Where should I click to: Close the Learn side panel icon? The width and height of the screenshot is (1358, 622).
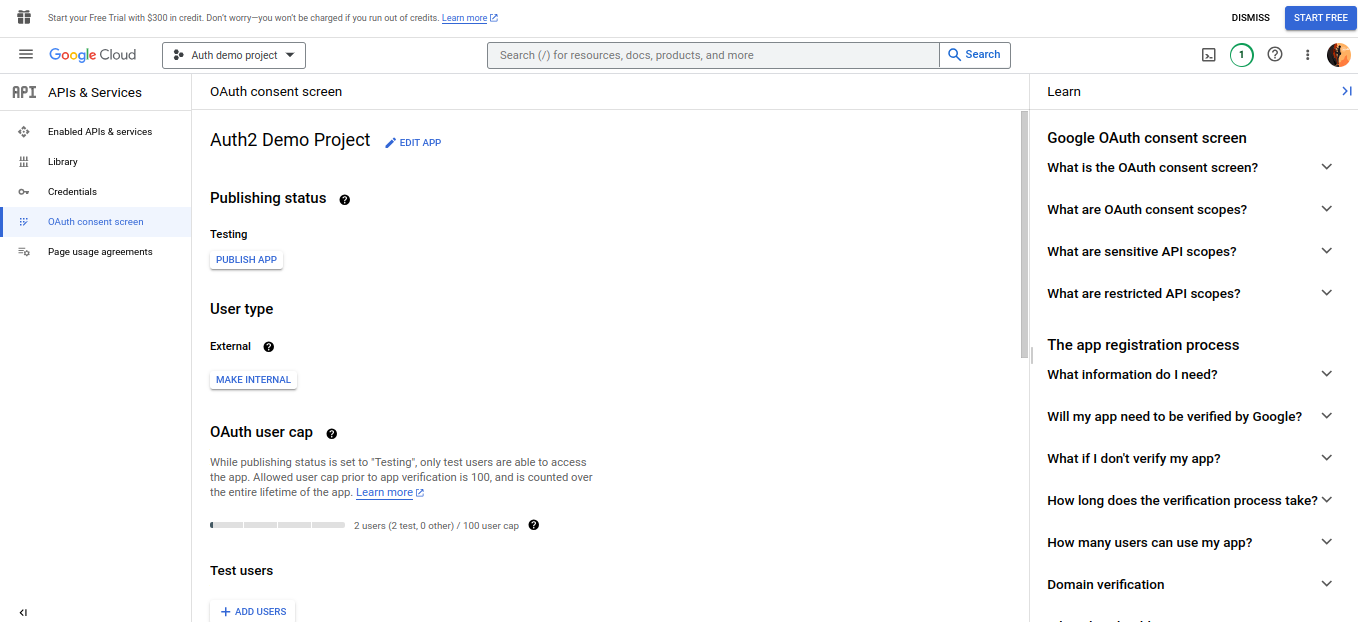pos(1346,90)
